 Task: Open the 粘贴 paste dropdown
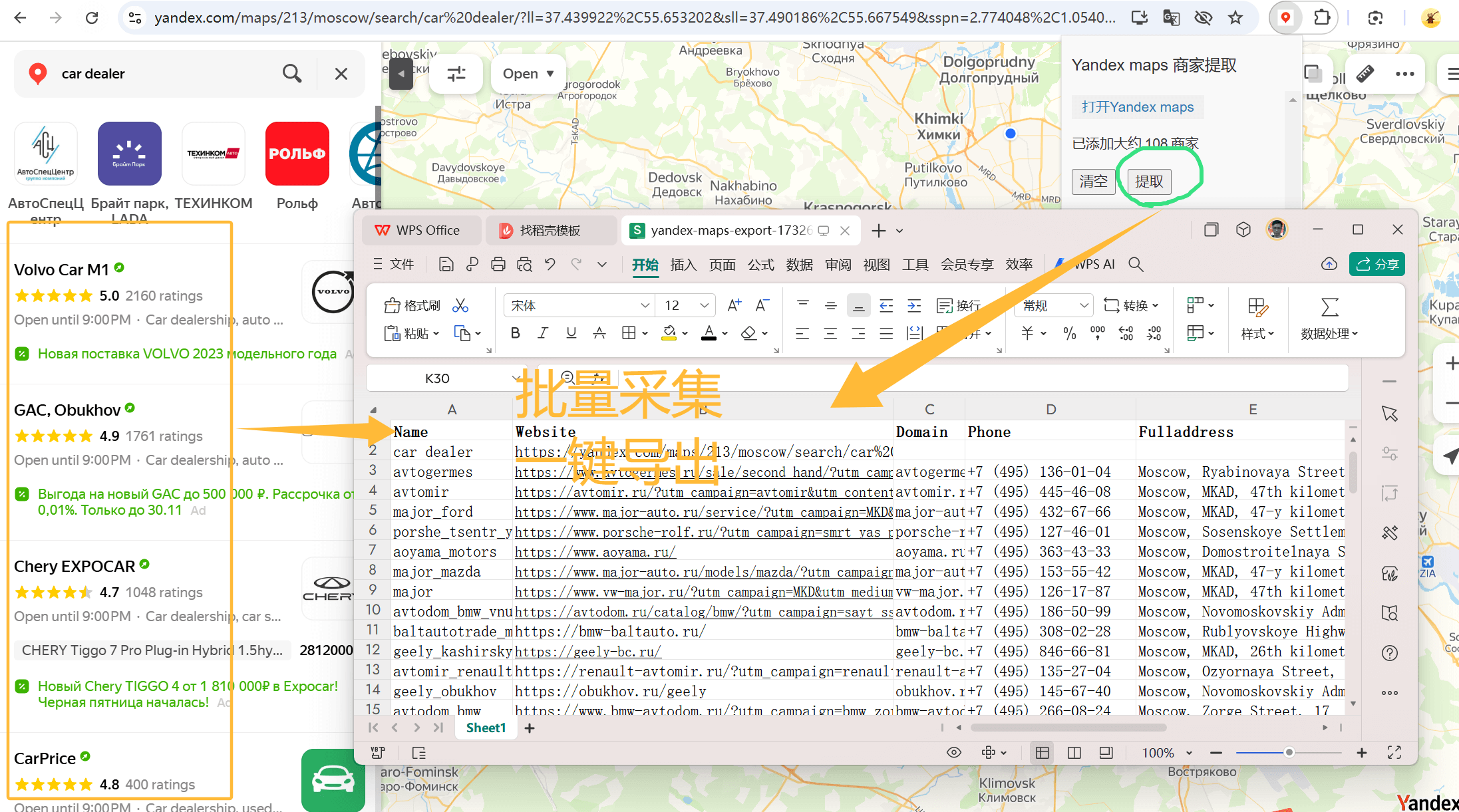click(412, 333)
